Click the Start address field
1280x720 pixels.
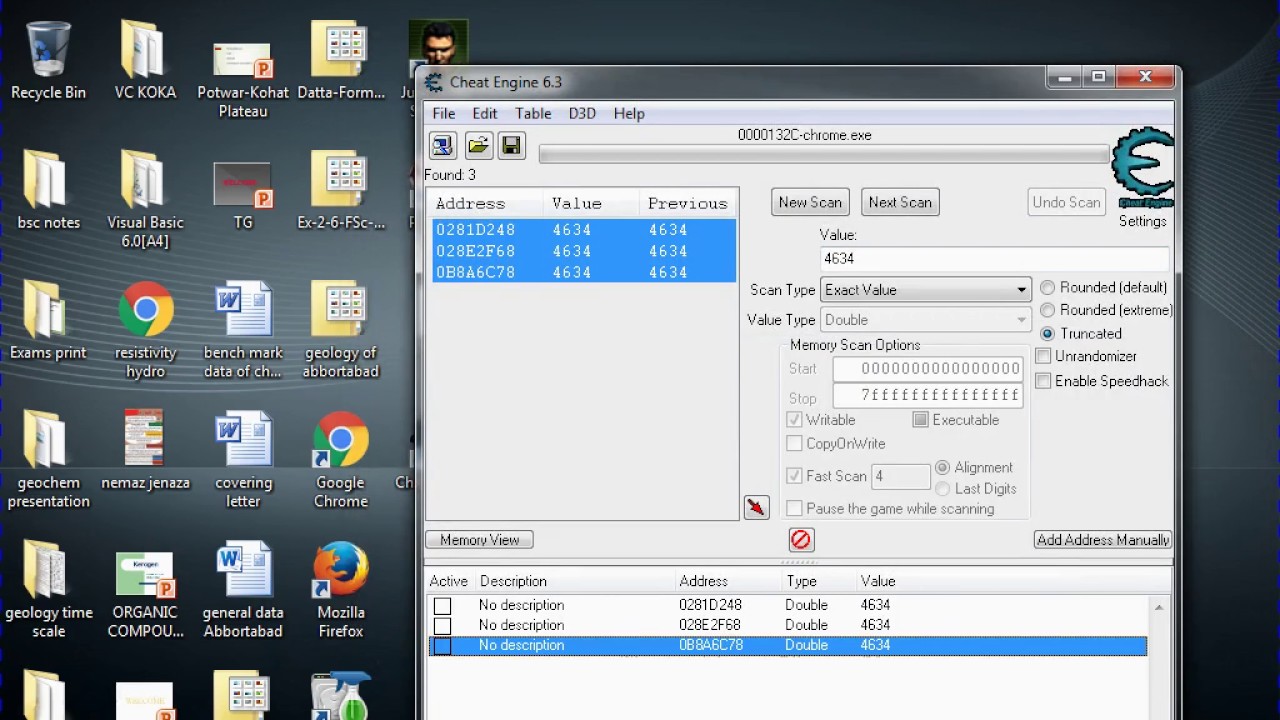(x=927, y=369)
